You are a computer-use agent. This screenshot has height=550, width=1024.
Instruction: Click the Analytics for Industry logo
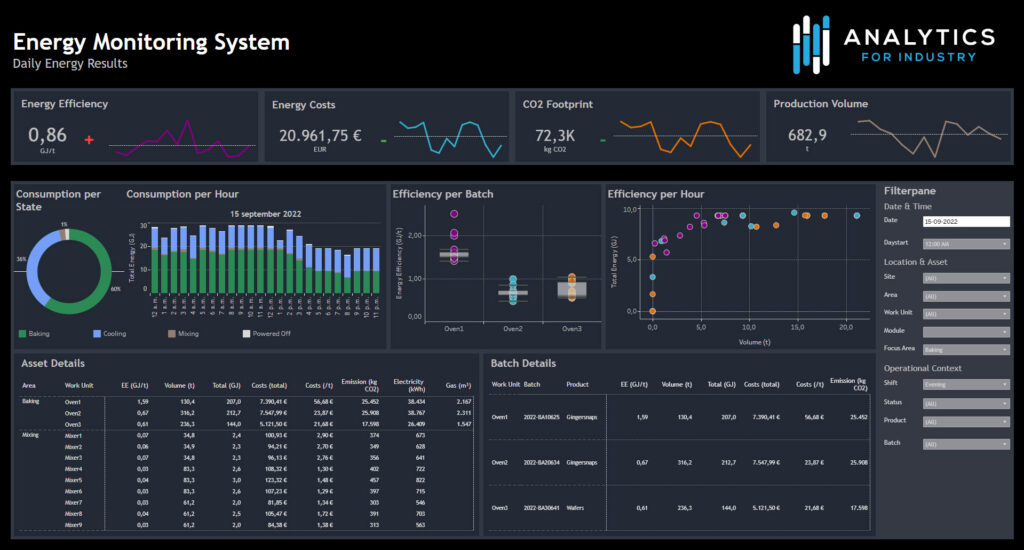[892, 45]
